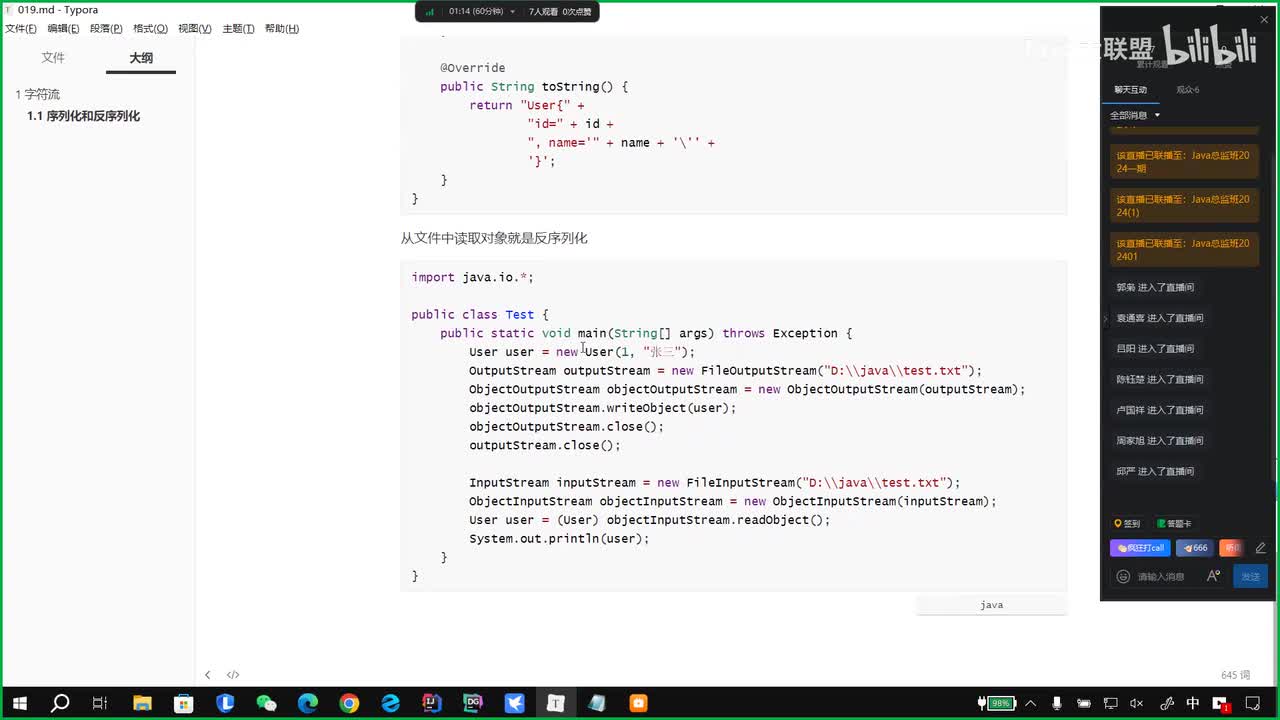This screenshot has height=720, width=1280.
Task: Check network signal strength icon in overlay
Action: point(430,12)
